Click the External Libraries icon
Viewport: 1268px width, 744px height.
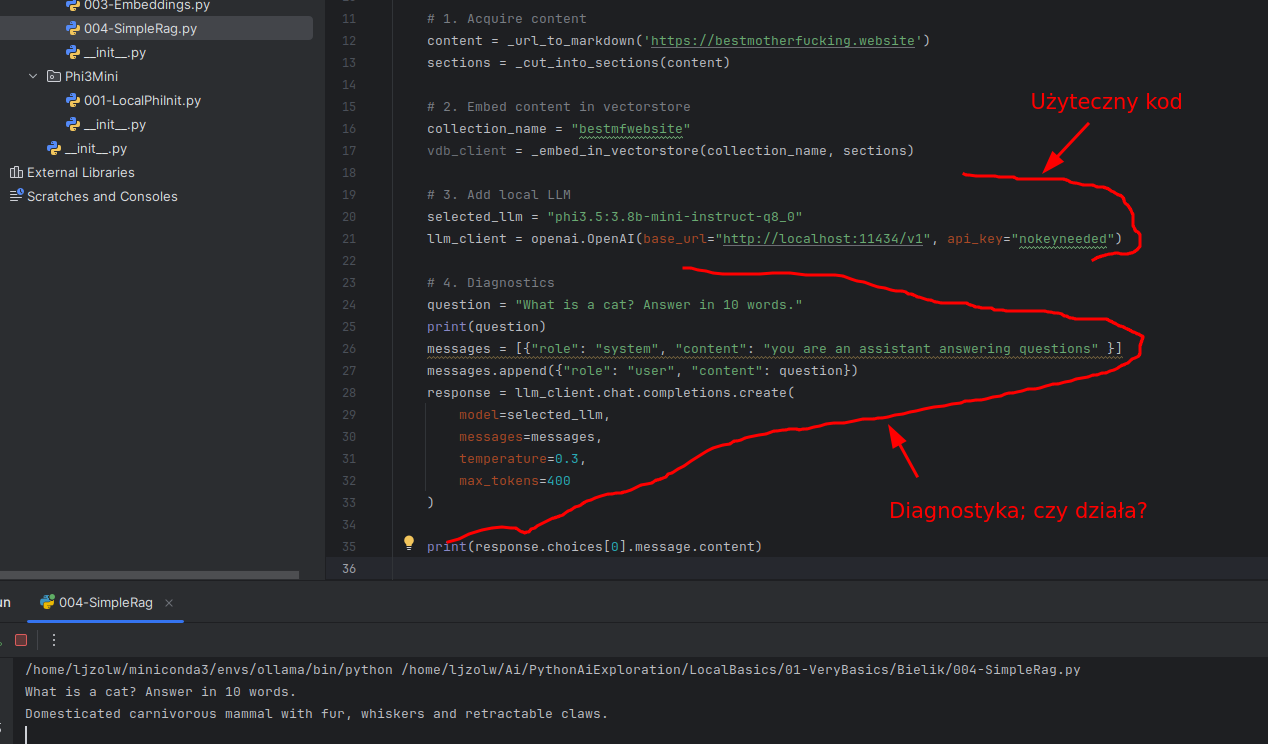pyautogui.click(x=16, y=173)
